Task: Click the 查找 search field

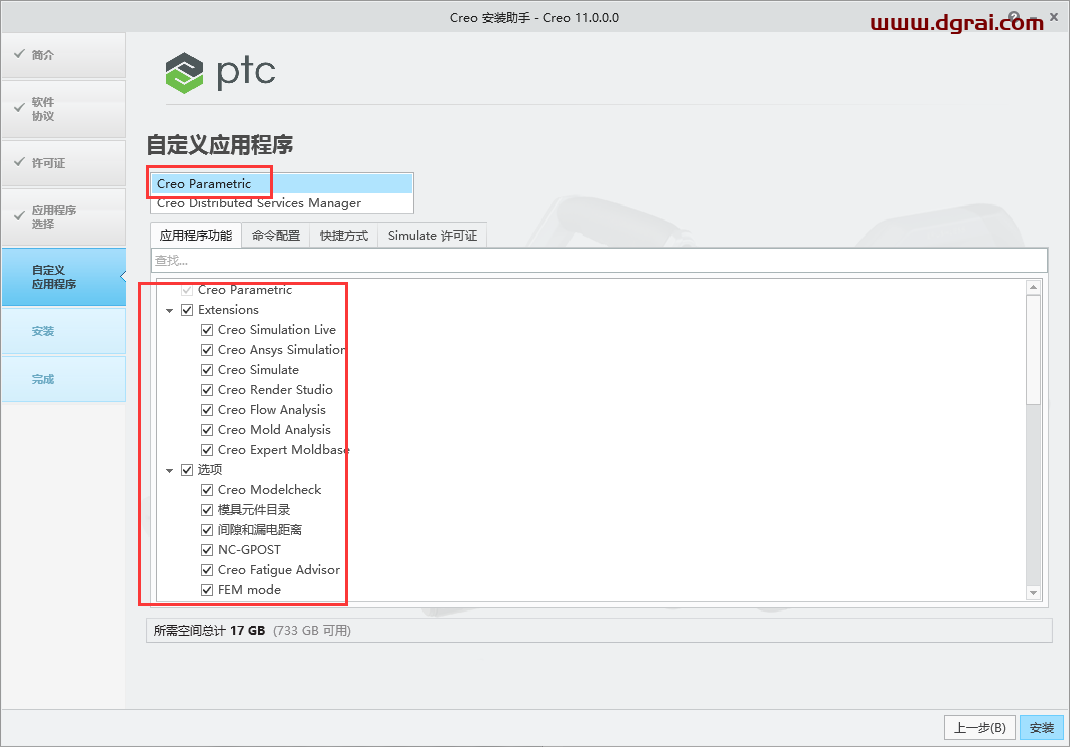Action: [x=599, y=261]
